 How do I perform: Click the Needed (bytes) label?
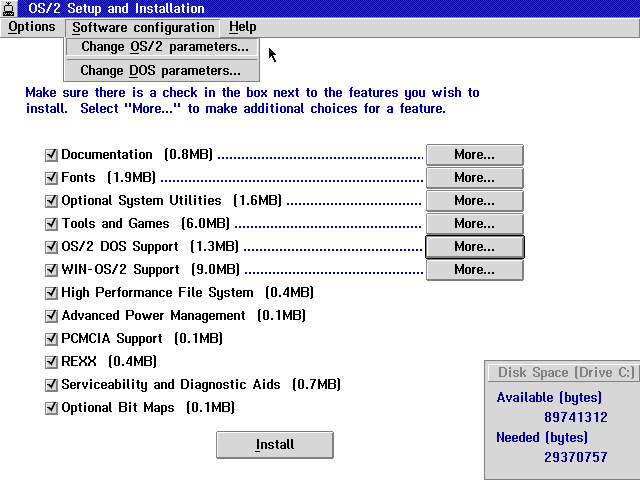point(542,437)
